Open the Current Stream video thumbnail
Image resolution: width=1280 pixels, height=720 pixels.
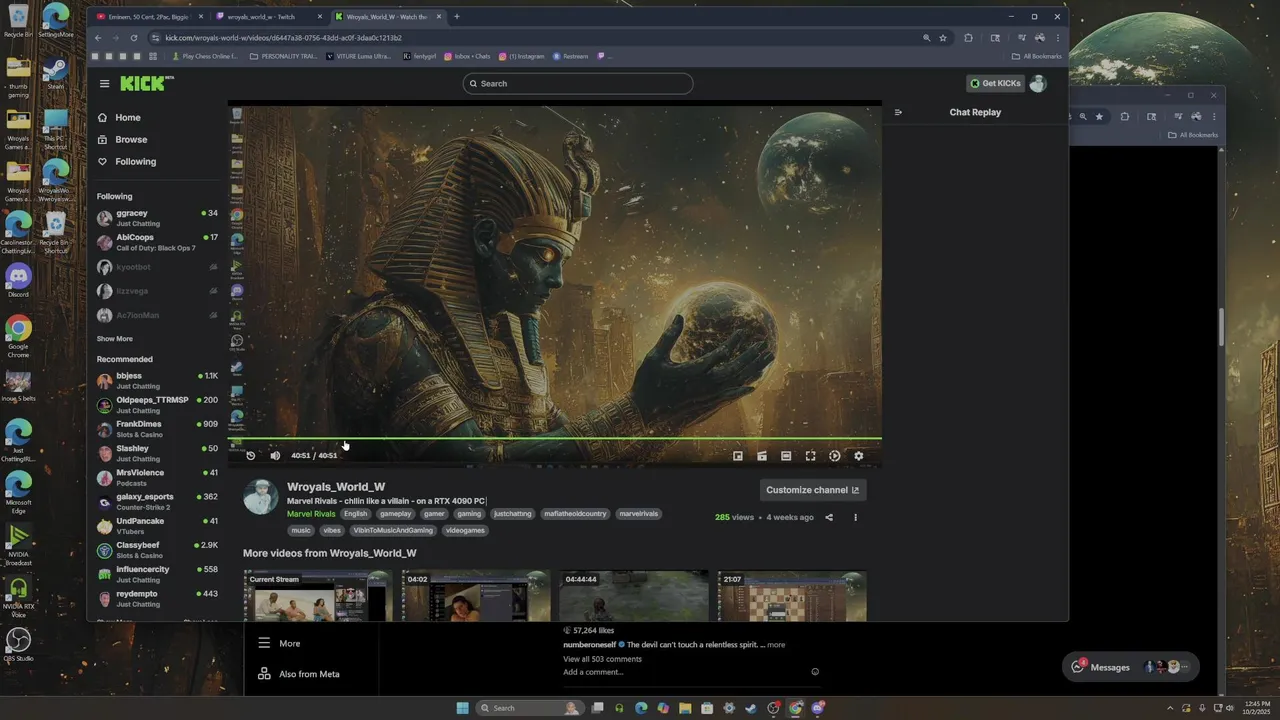pyautogui.click(x=318, y=596)
